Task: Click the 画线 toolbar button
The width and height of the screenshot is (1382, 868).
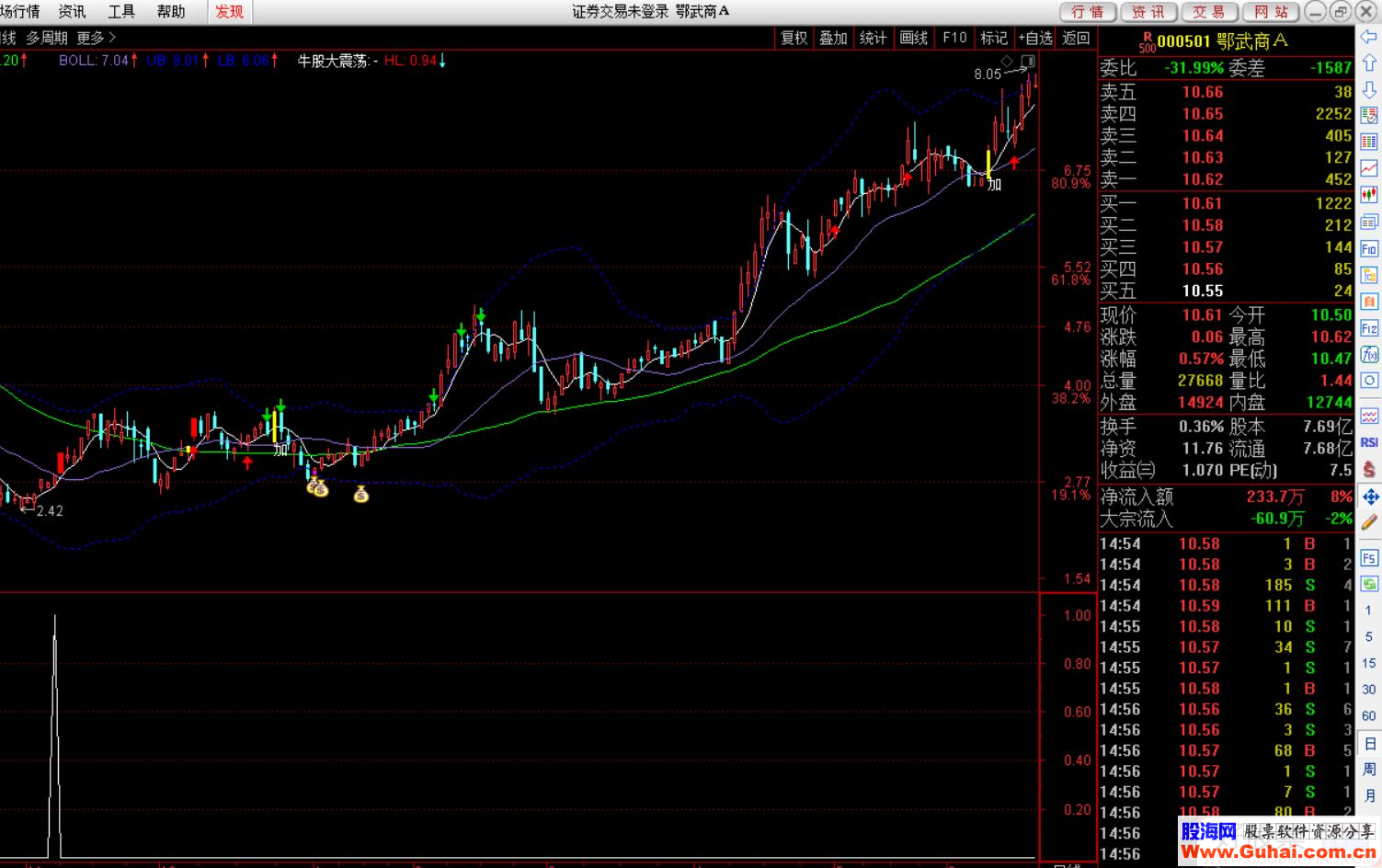Action: [x=914, y=38]
